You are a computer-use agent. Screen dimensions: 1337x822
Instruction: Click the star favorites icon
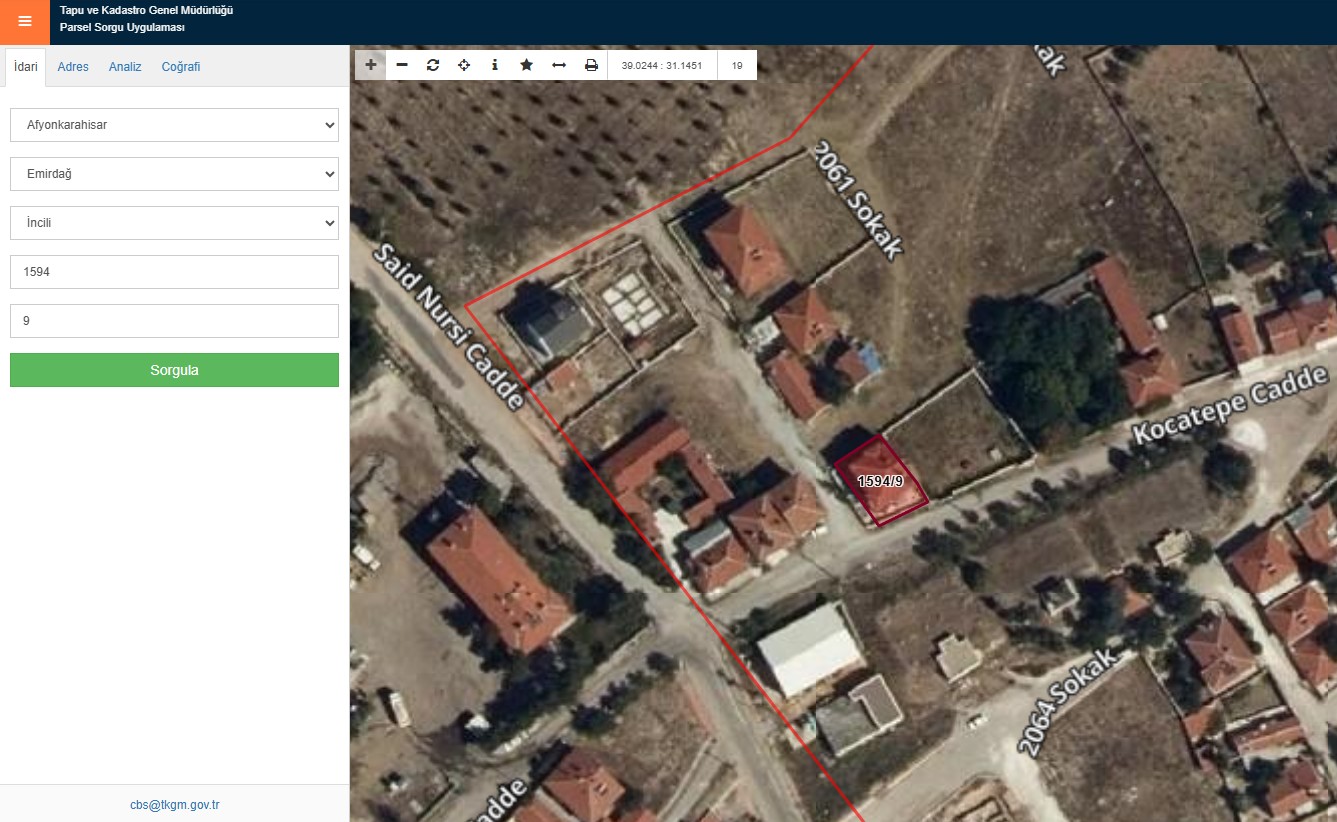pos(526,65)
